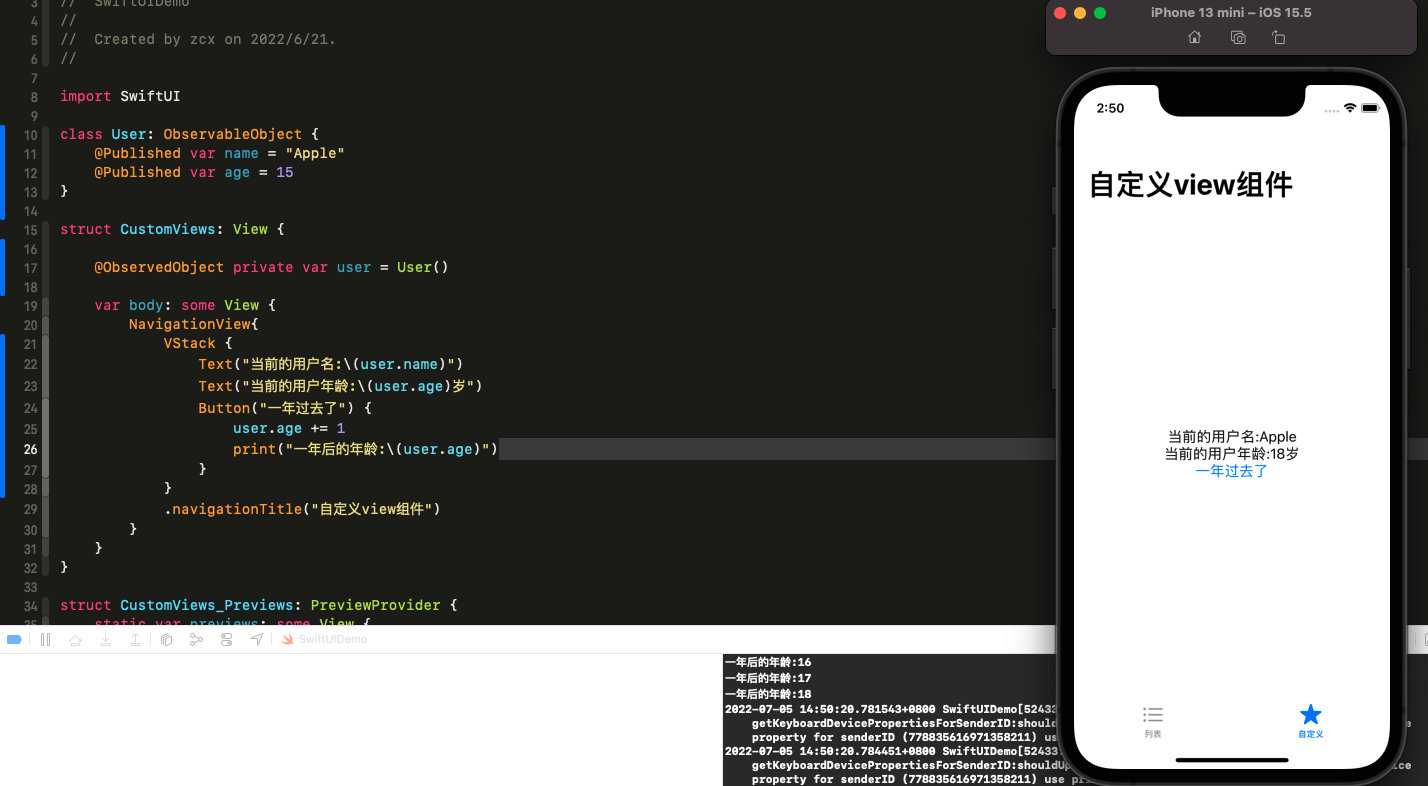Click the var body: some View line
The height and width of the screenshot is (786, 1428).
[185, 305]
